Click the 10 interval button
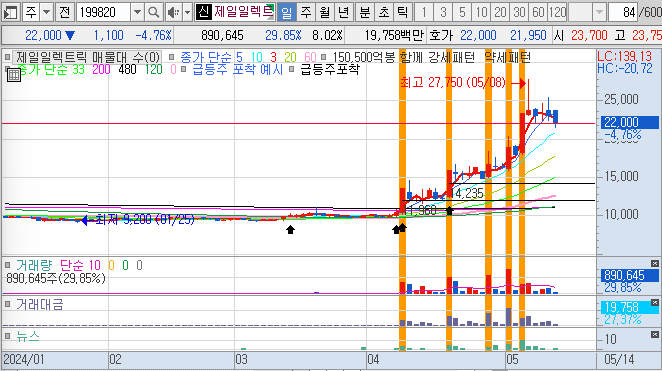 tap(481, 12)
